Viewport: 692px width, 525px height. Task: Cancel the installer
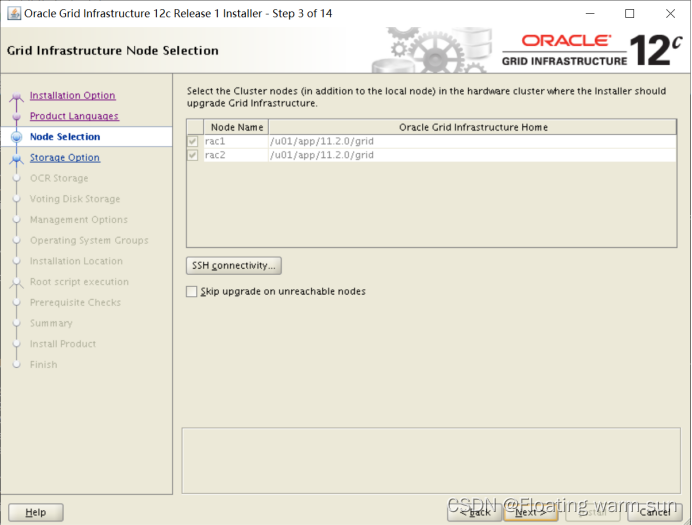click(x=655, y=512)
